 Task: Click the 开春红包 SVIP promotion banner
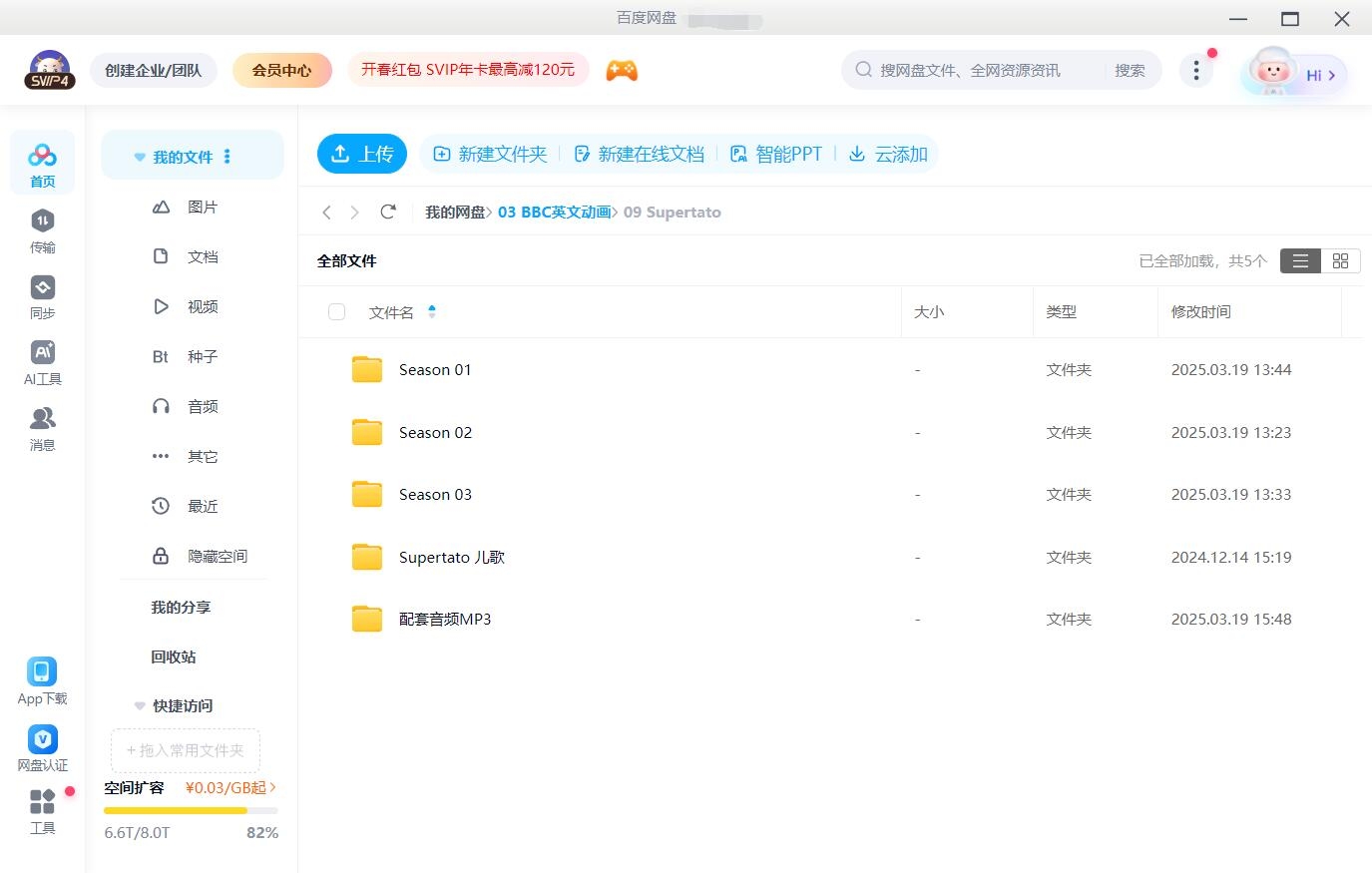point(468,70)
